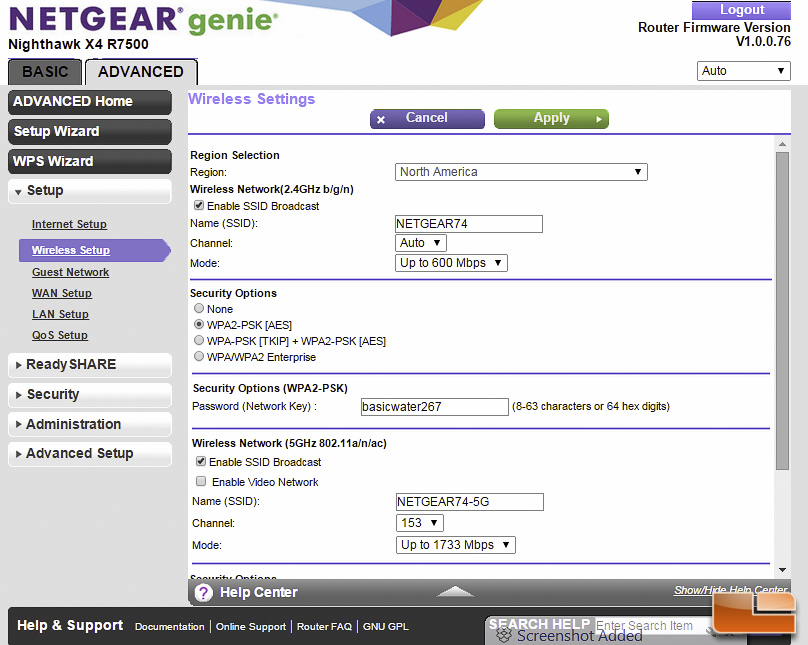
Task: Toggle 5GHz Enable SSID Broadcast checkbox
Action: (x=201, y=461)
